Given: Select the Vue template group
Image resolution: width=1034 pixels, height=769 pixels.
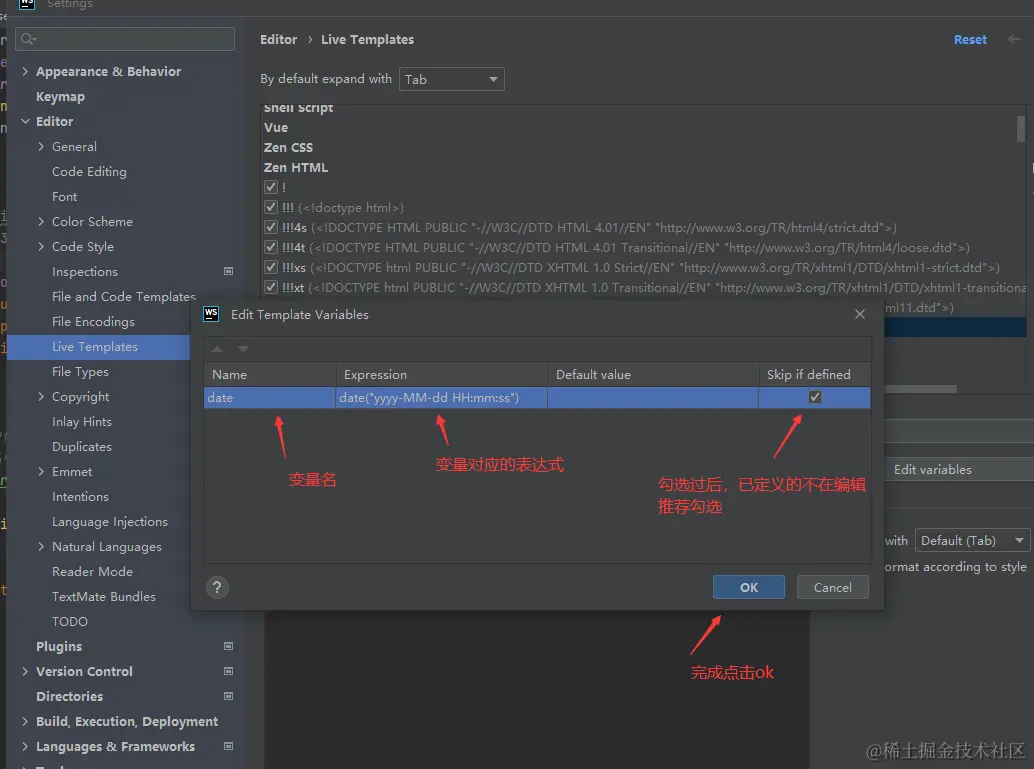Looking at the screenshot, I should click(x=276, y=128).
